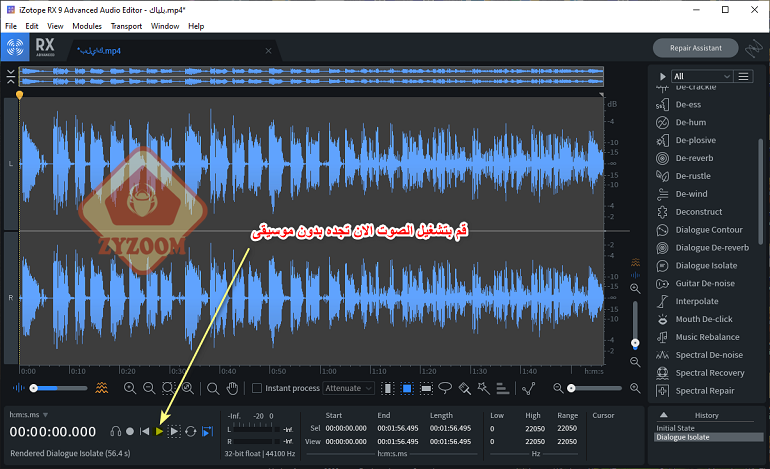Viewport: 770px width, 469px height.
Task: Adjust the horizontal zoom slider
Action: [x=596, y=388]
